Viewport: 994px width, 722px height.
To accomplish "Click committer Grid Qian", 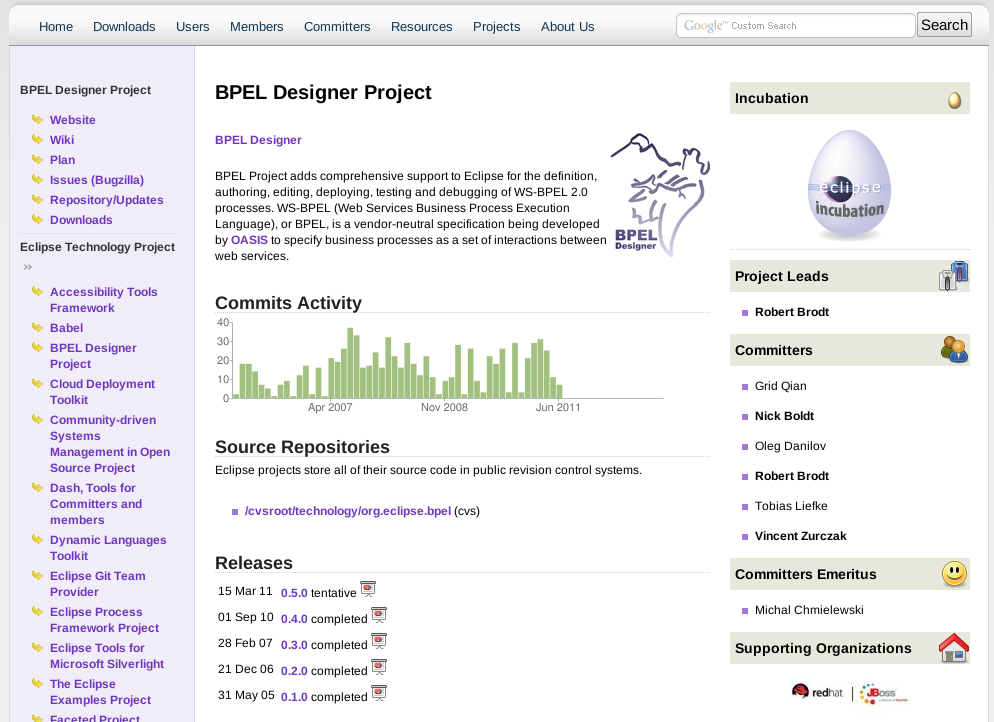I will (x=780, y=386).
